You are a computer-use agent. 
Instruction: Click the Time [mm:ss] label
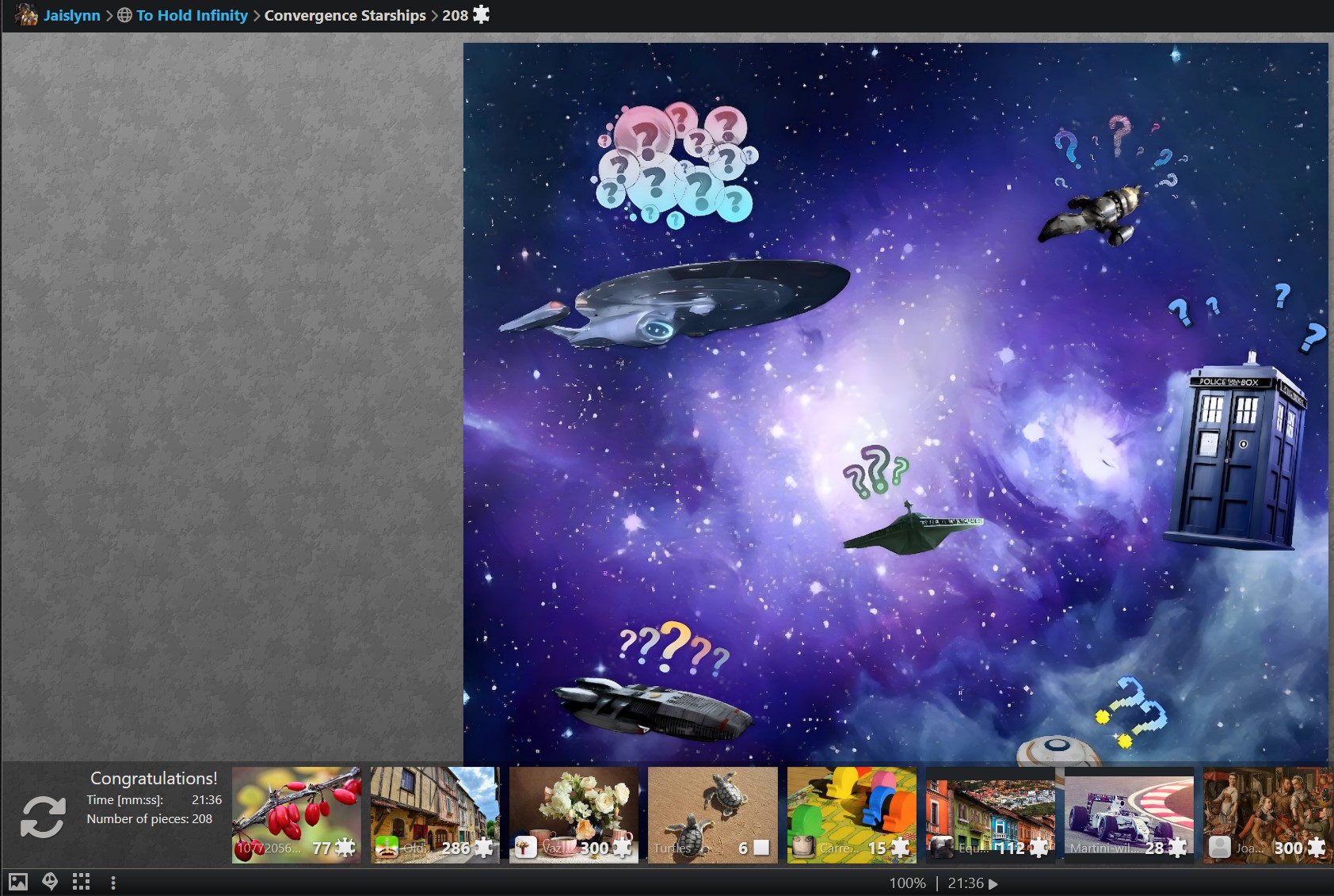point(124,799)
